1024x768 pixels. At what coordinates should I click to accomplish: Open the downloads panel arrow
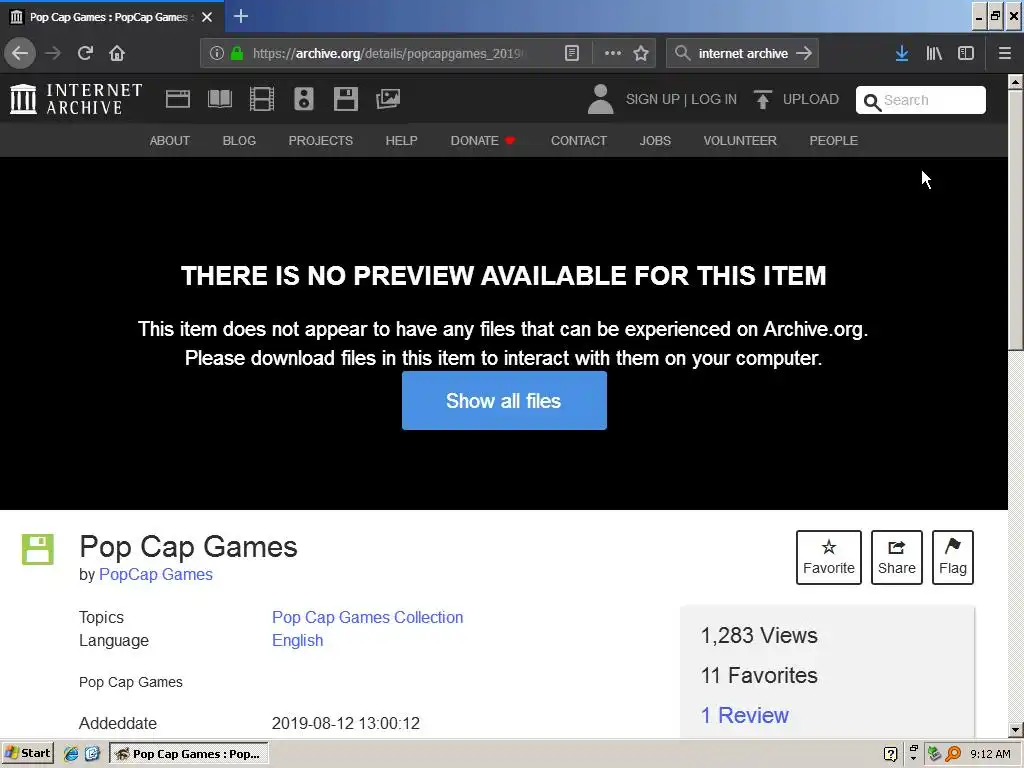(x=902, y=53)
